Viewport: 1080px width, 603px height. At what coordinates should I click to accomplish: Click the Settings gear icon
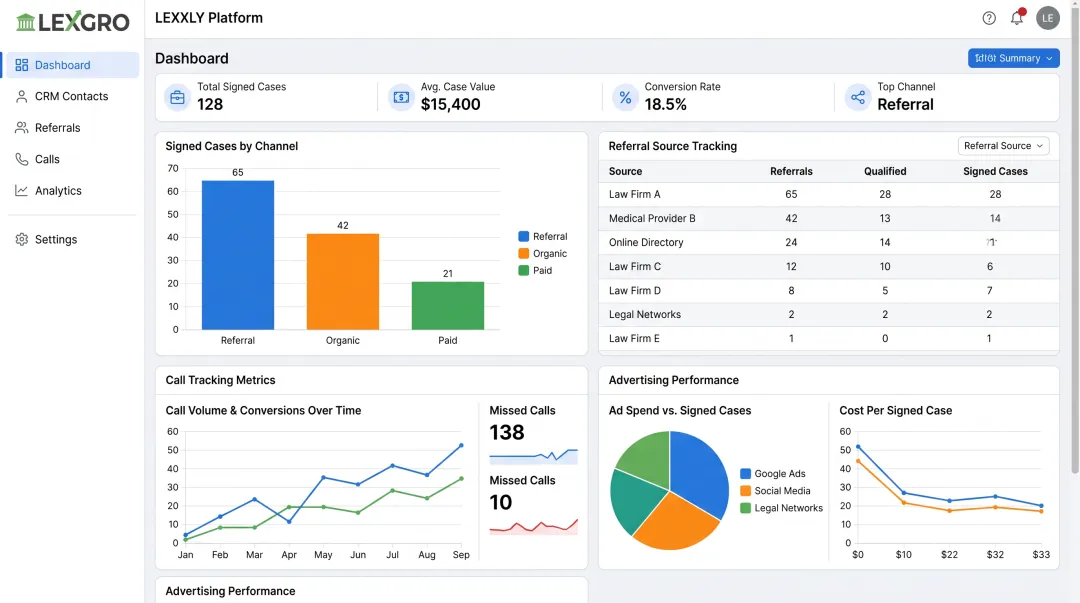pos(21,239)
